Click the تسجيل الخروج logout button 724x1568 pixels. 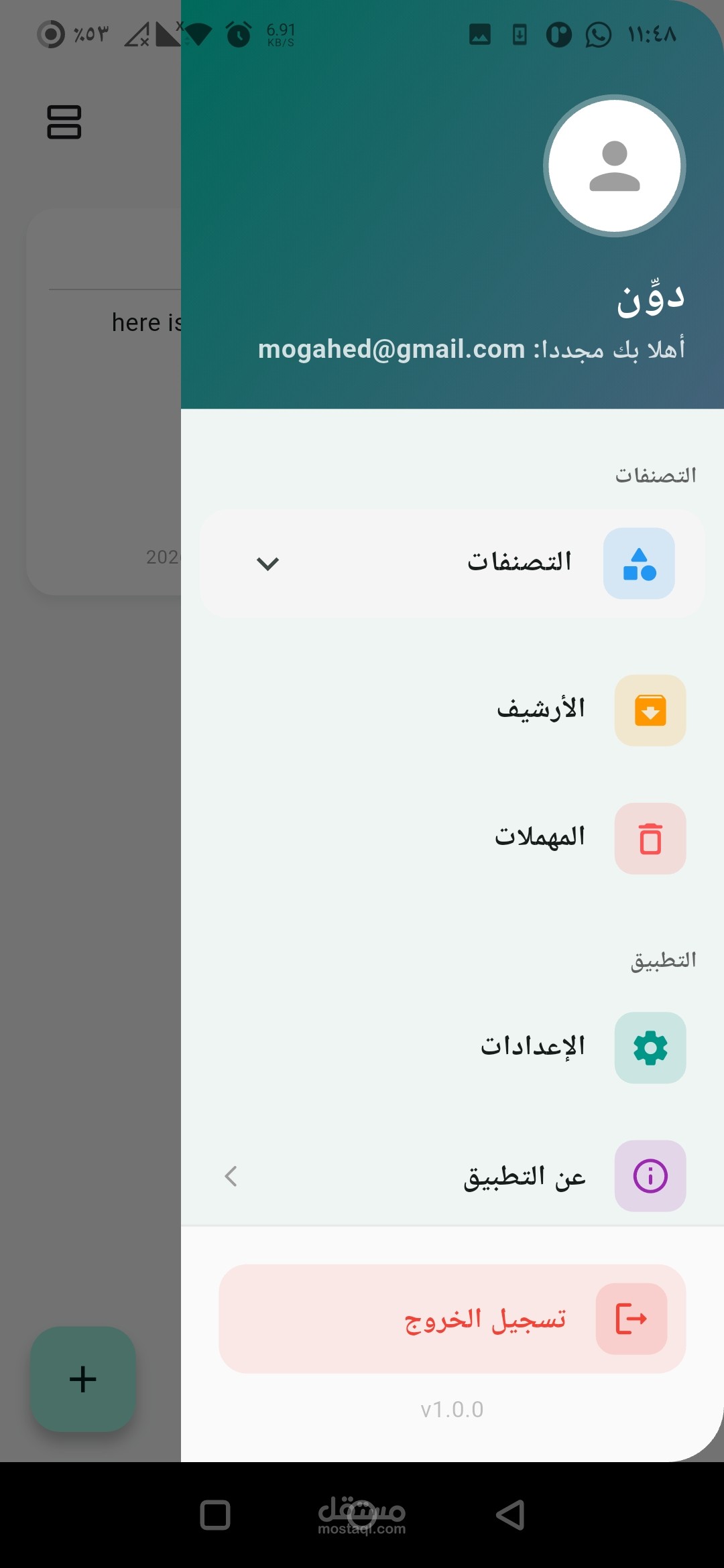coord(452,1319)
